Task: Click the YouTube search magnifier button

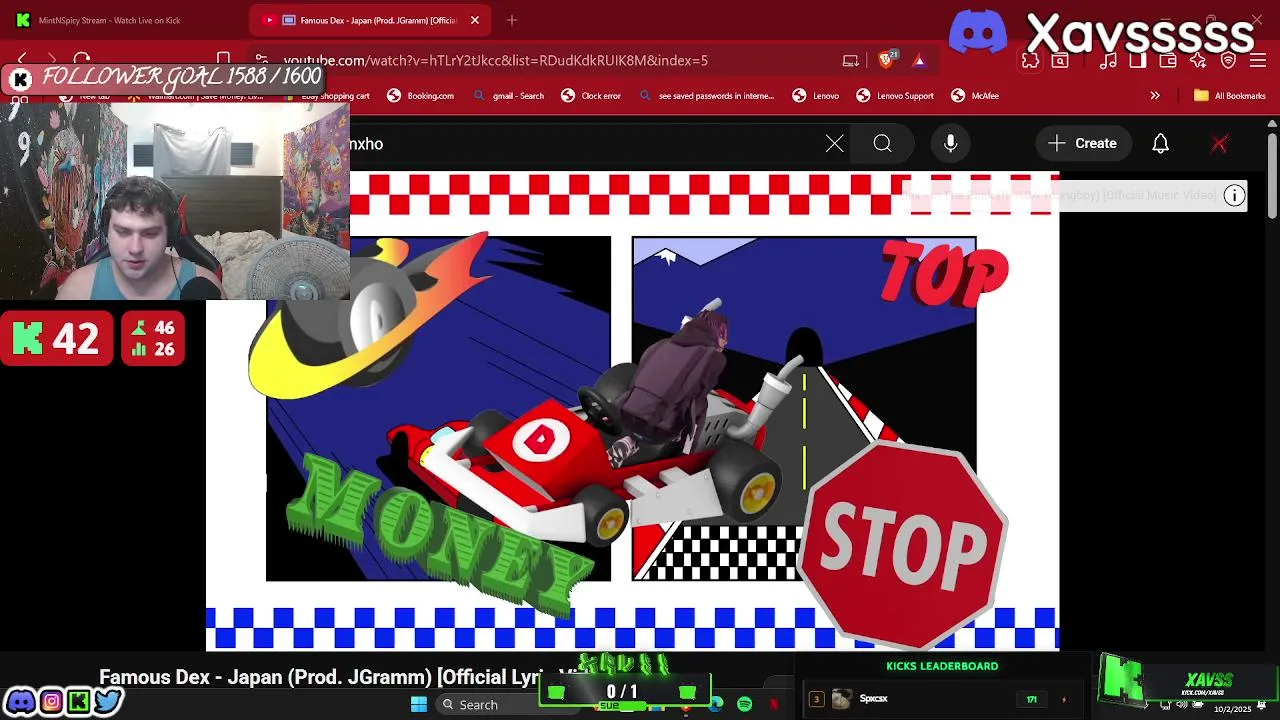Action: pyautogui.click(x=882, y=144)
